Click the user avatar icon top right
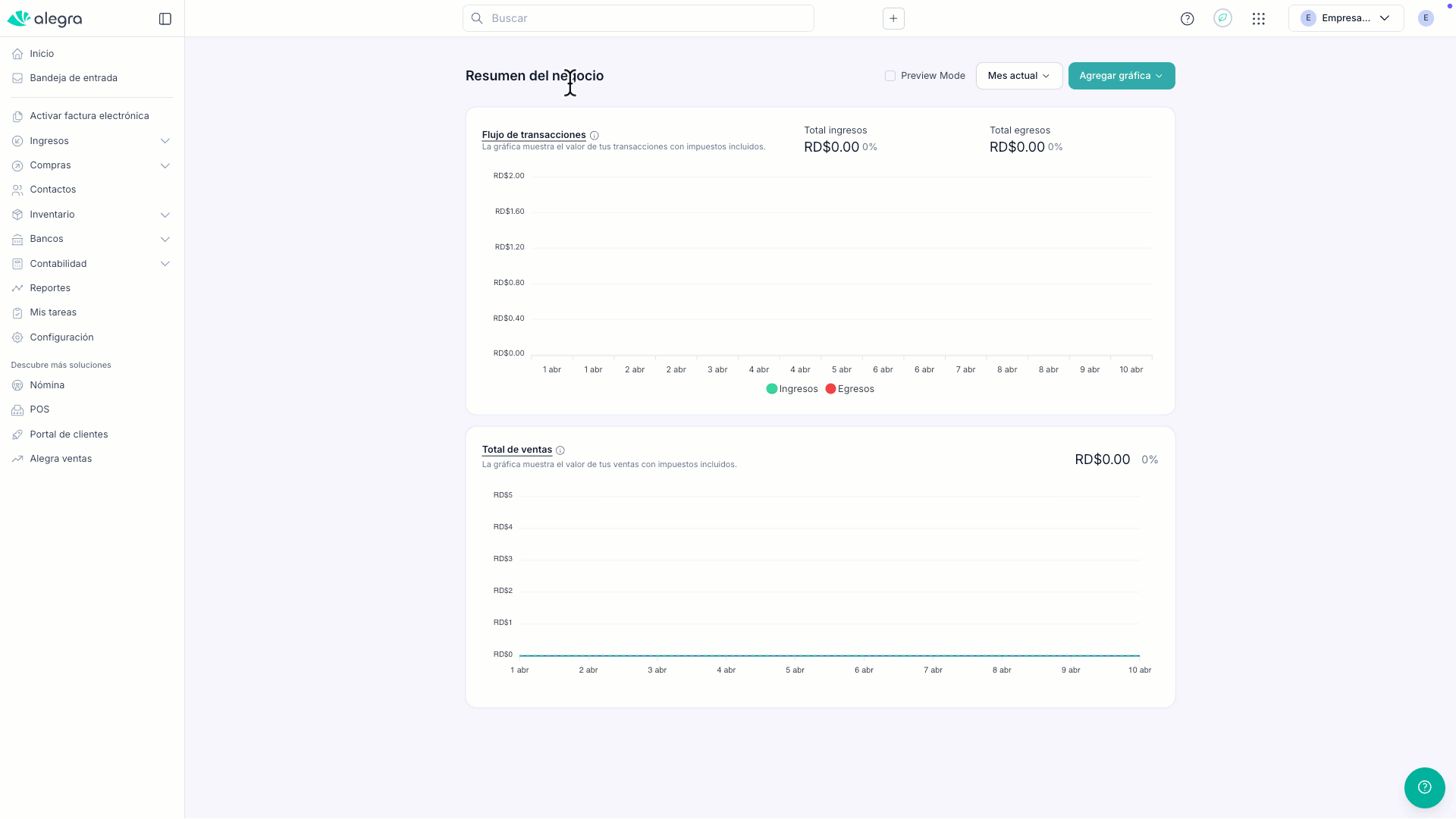The image size is (1456, 819). (x=1426, y=18)
